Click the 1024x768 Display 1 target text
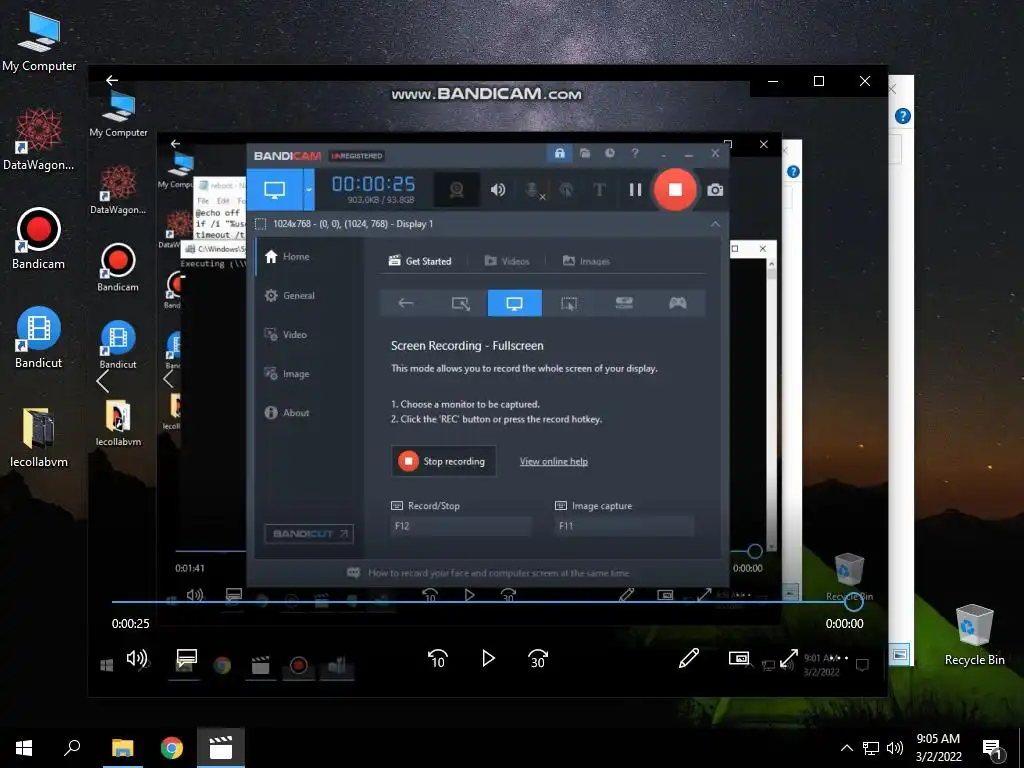This screenshot has height=768, width=1024. click(x=353, y=224)
